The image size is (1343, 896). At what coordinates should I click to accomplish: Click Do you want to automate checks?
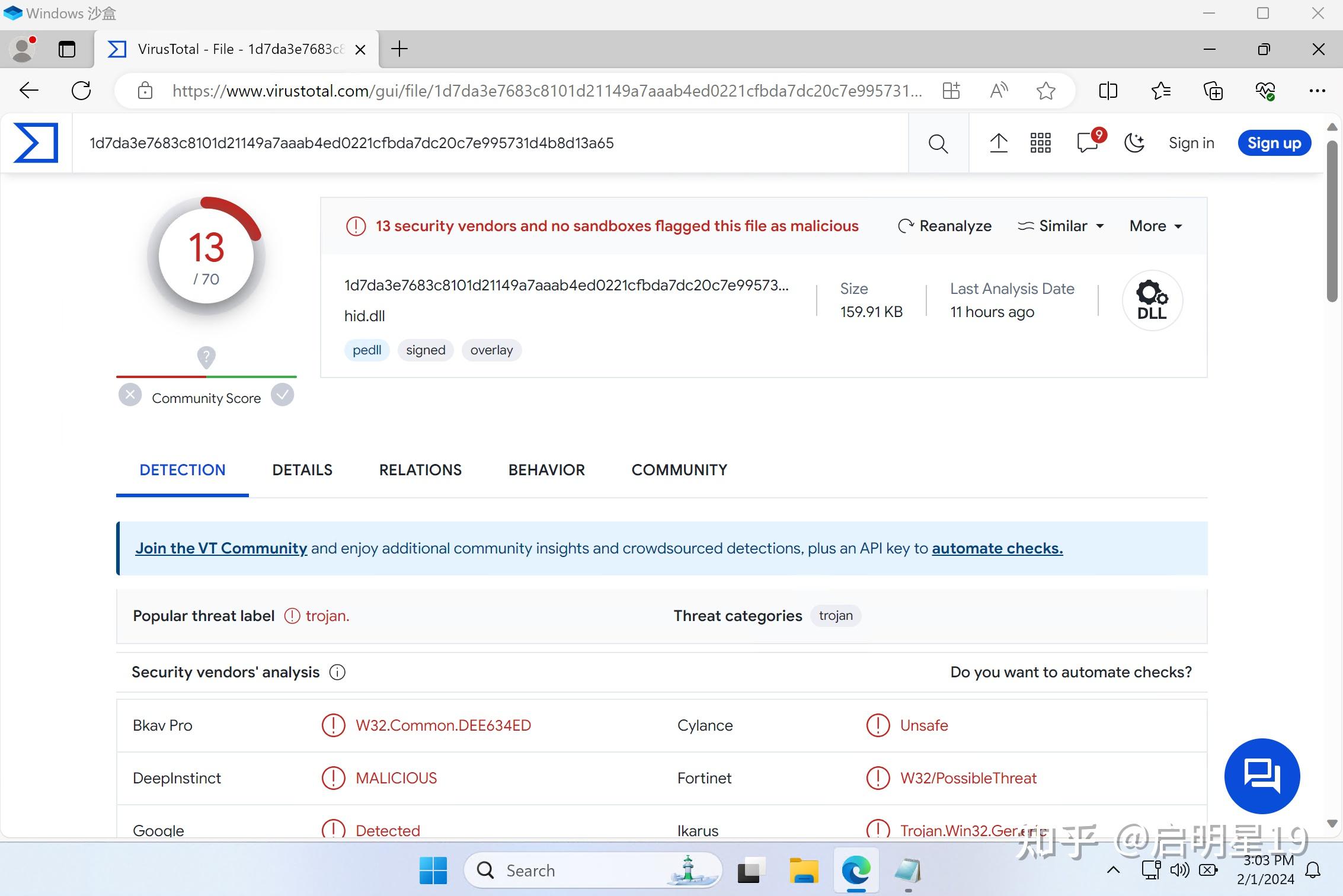pyautogui.click(x=1071, y=673)
